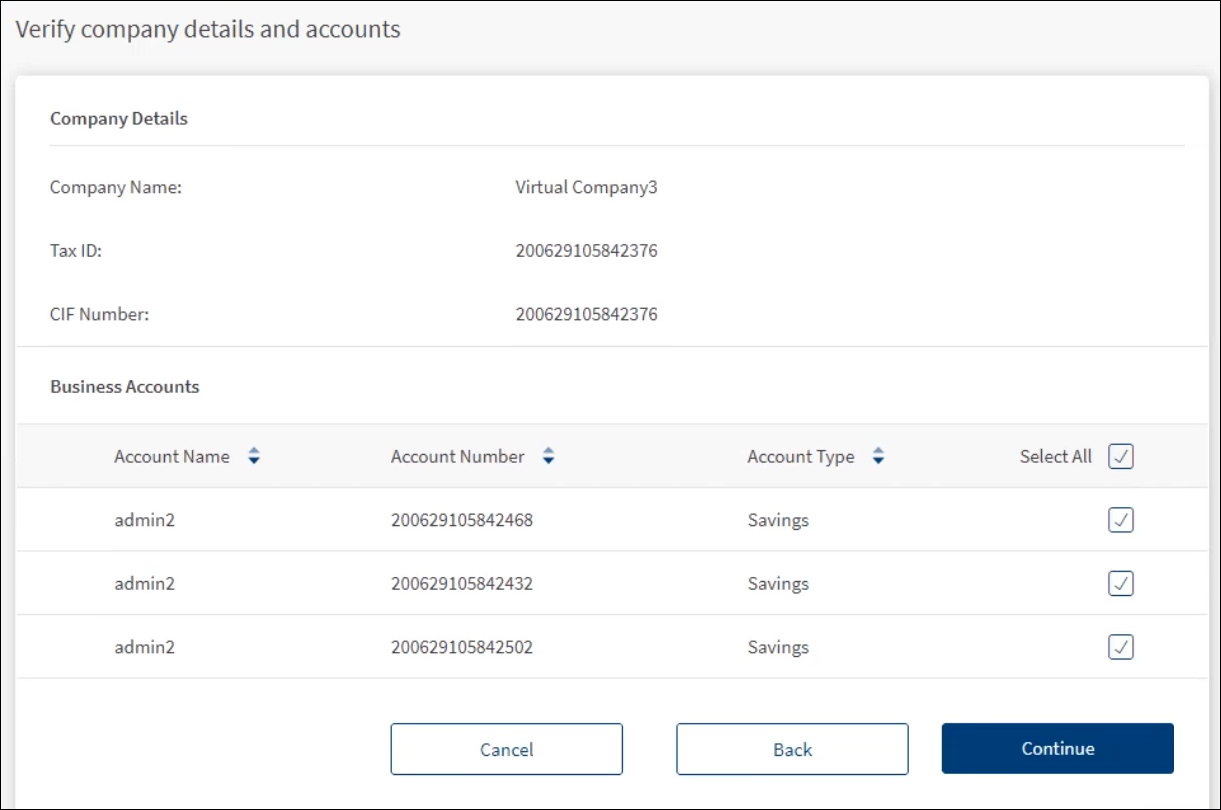1221x810 pixels.
Task: Uncheck the checkbox for account 200629105842468
Action: click(1121, 520)
